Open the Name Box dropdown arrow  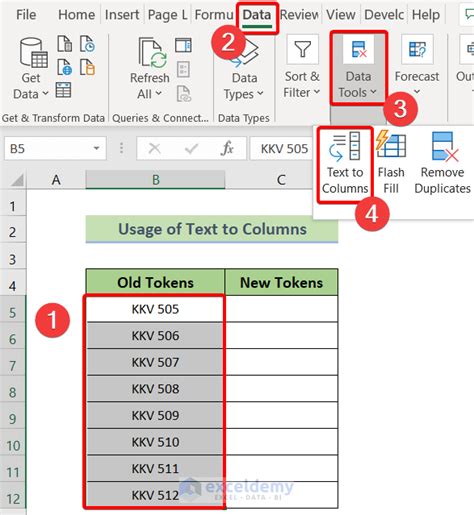[96, 148]
